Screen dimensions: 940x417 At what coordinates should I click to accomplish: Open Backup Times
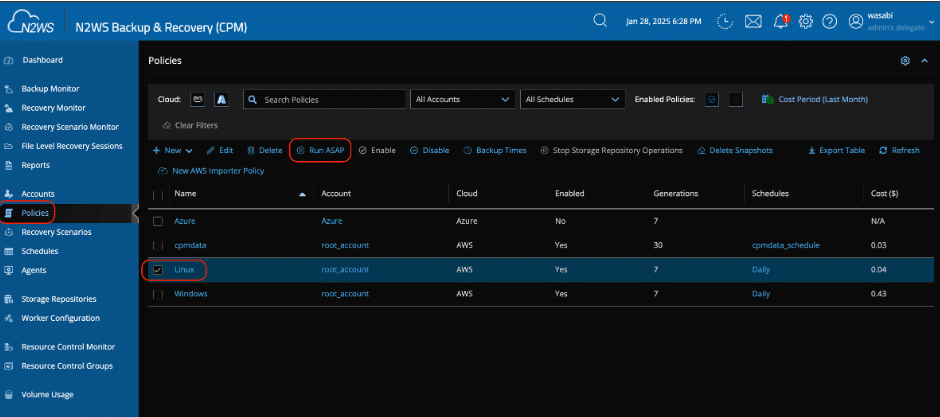495,150
